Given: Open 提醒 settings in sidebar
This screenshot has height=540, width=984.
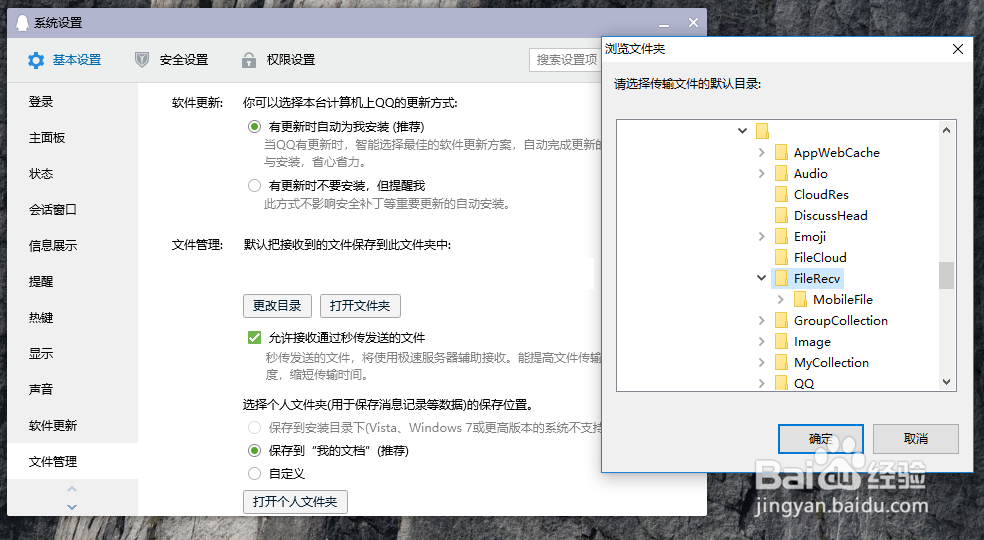Looking at the screenshot, I should (73, 282).
